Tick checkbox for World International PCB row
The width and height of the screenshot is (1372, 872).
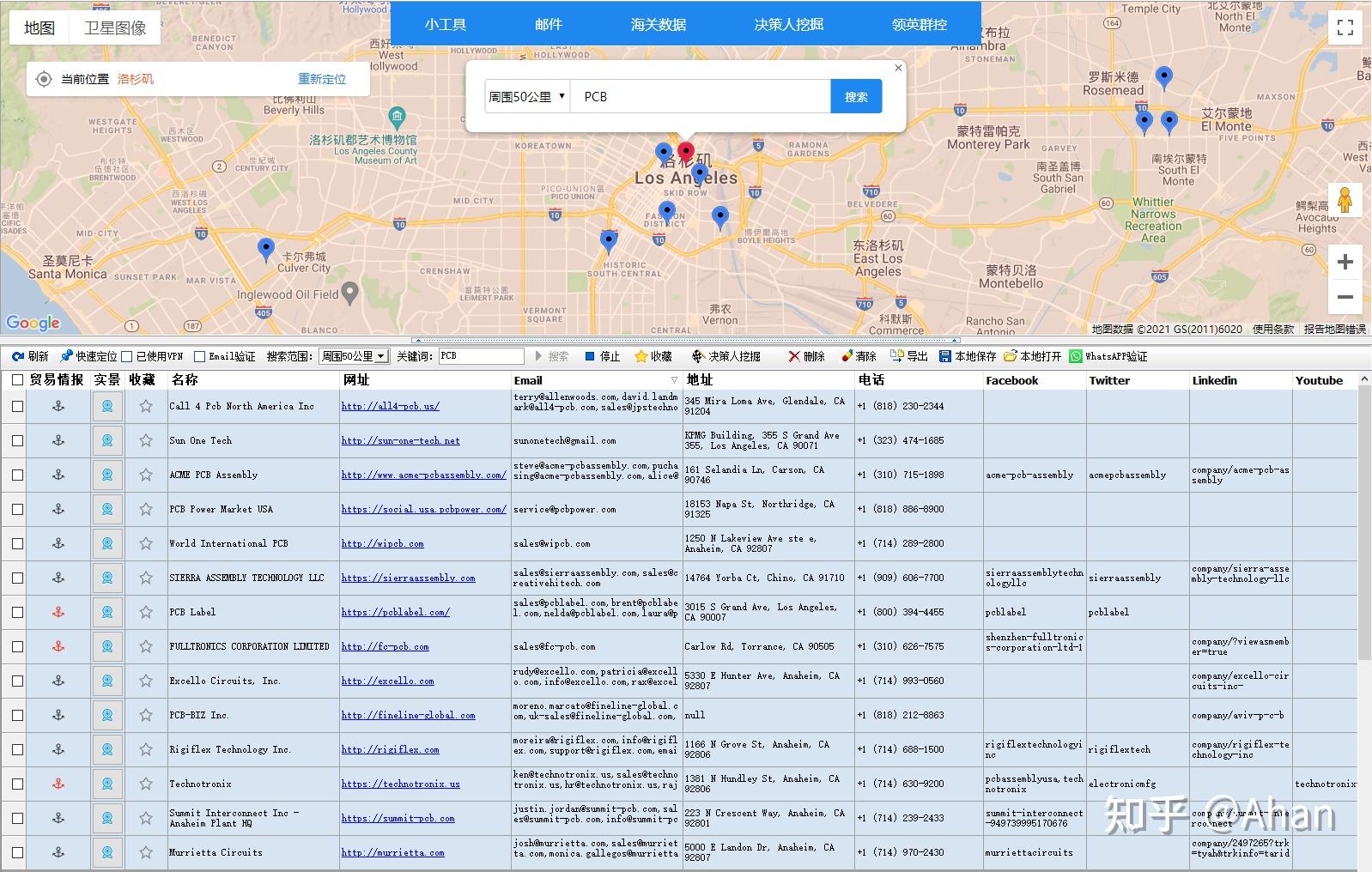(17, 543)
